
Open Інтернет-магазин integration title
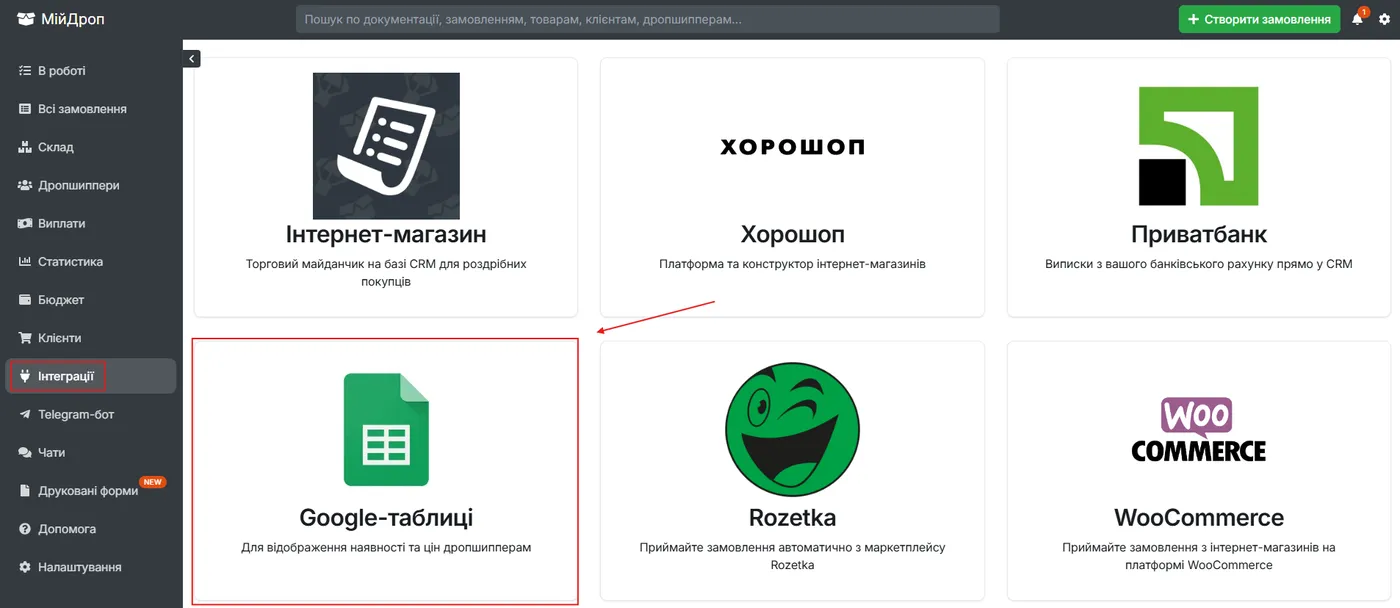click(x=386, y=234)
